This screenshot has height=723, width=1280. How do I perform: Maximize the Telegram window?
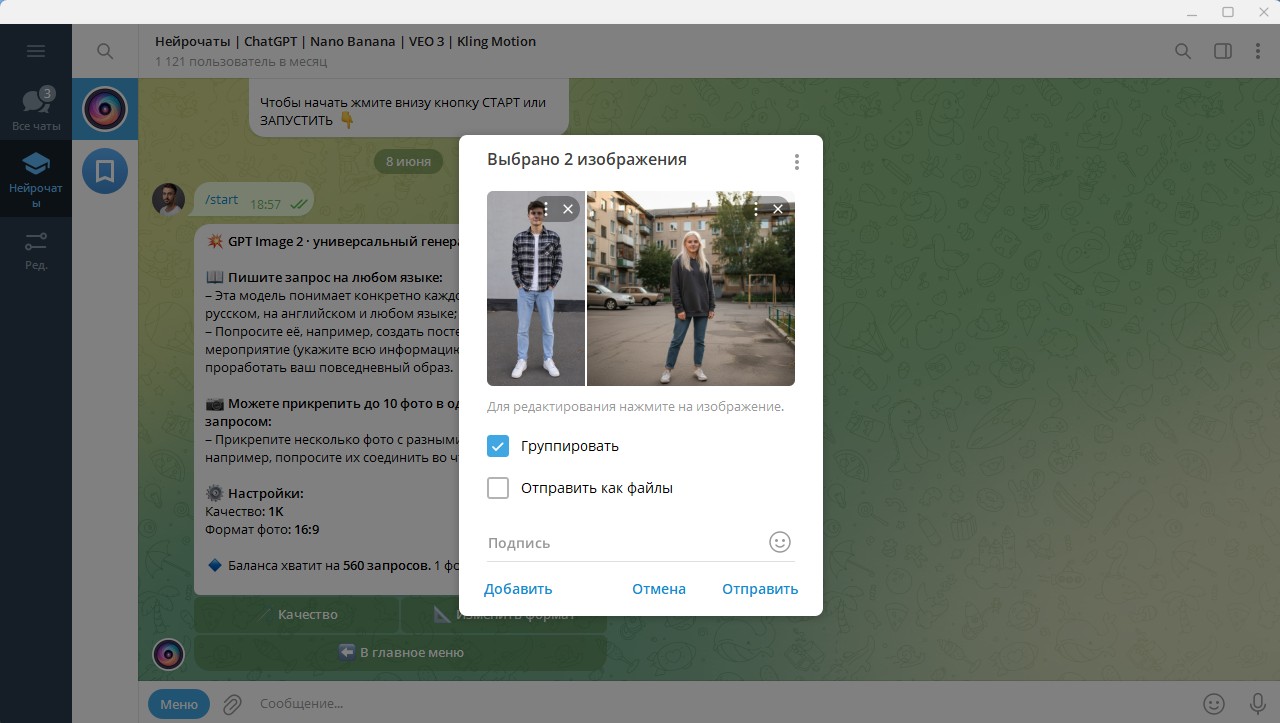(x=1228, y=12)
